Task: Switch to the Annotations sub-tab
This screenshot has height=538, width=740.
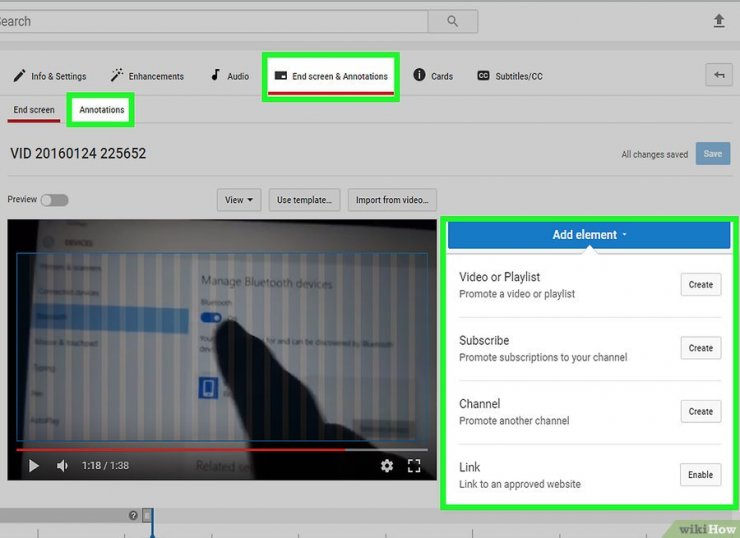Action: (x=101, y=110)
